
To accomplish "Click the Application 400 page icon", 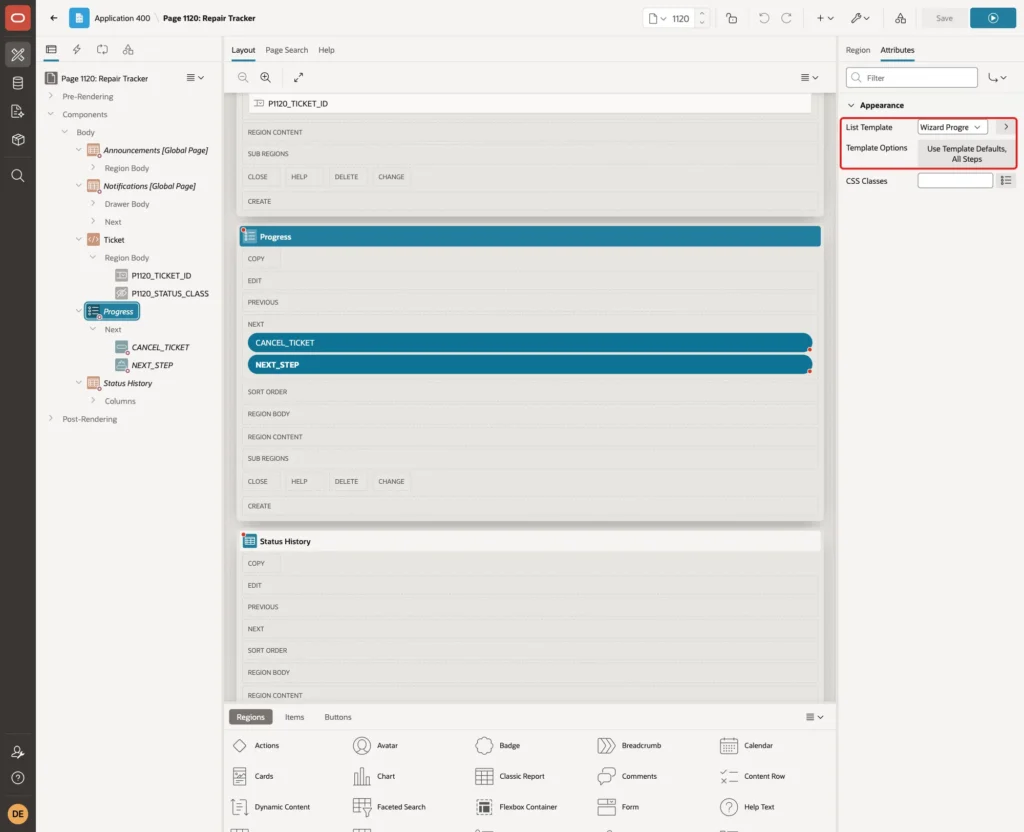I will pyautogui.click(x=79, y=18).
